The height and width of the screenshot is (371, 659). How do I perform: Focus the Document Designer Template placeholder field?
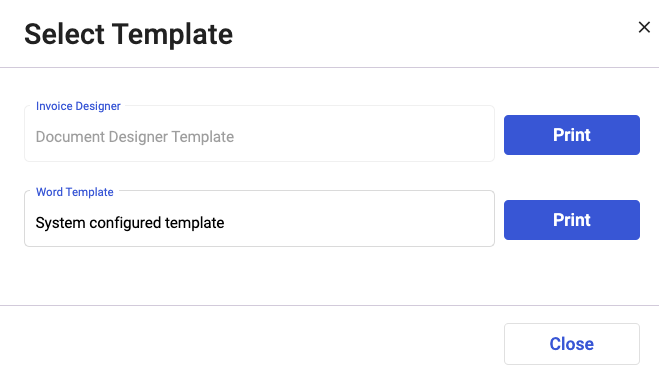click(x=259, y=134)
